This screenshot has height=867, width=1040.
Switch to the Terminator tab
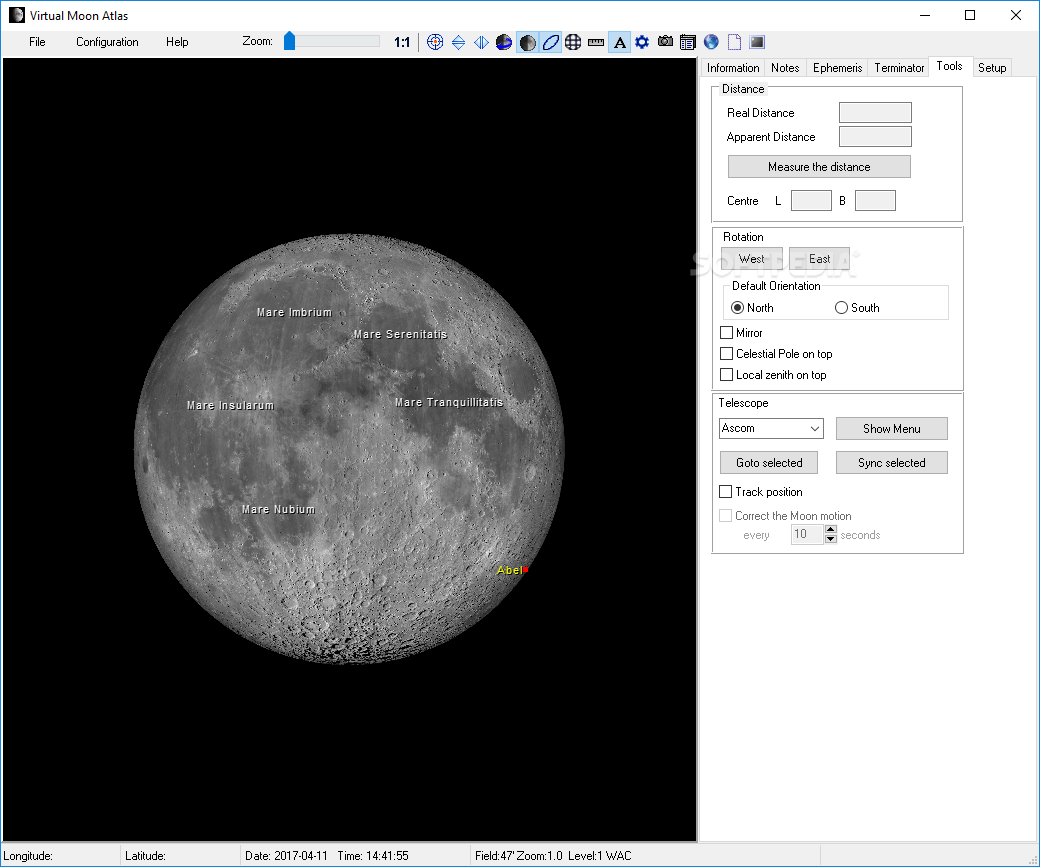click(x=899, y=68)
